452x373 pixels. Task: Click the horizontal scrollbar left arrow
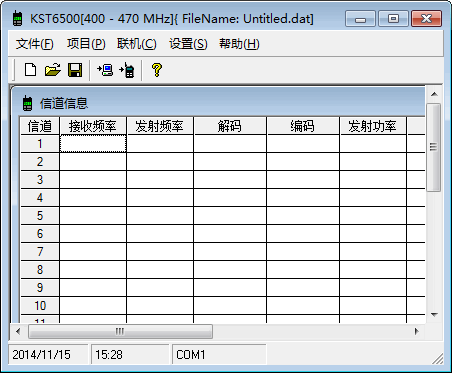coord(18,331)
